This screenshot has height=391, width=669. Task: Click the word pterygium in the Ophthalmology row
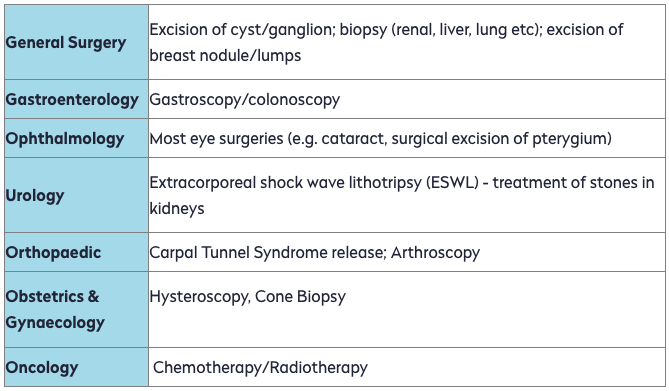point(572,139)
